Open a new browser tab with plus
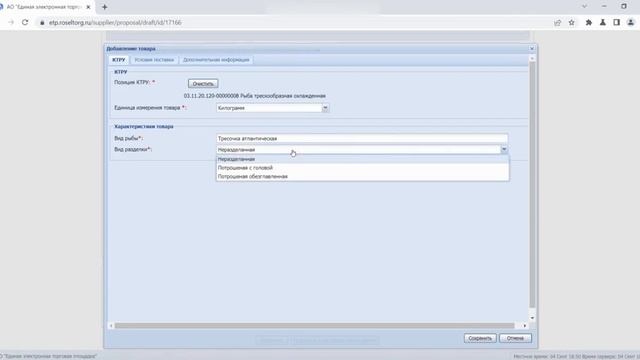This screenshot has height=360, width=640. click(104, 7)
